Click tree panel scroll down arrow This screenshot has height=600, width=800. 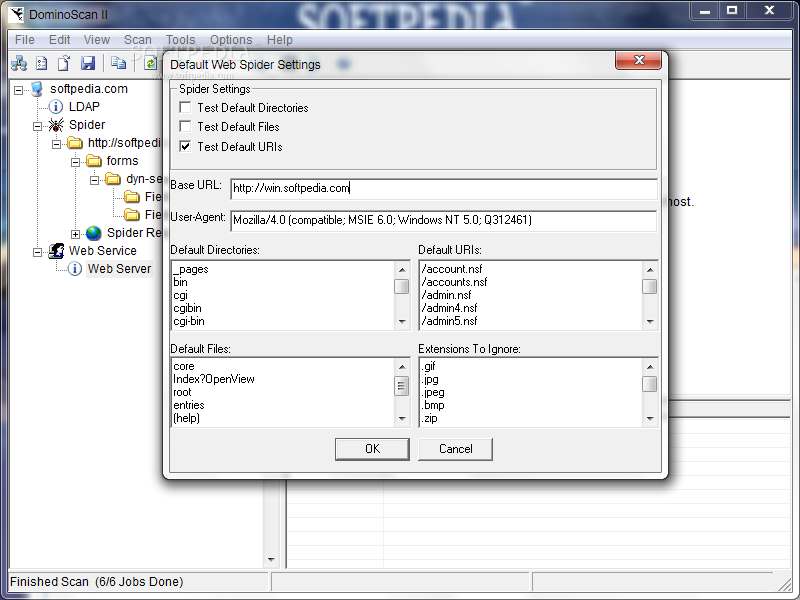click(271, 559)
